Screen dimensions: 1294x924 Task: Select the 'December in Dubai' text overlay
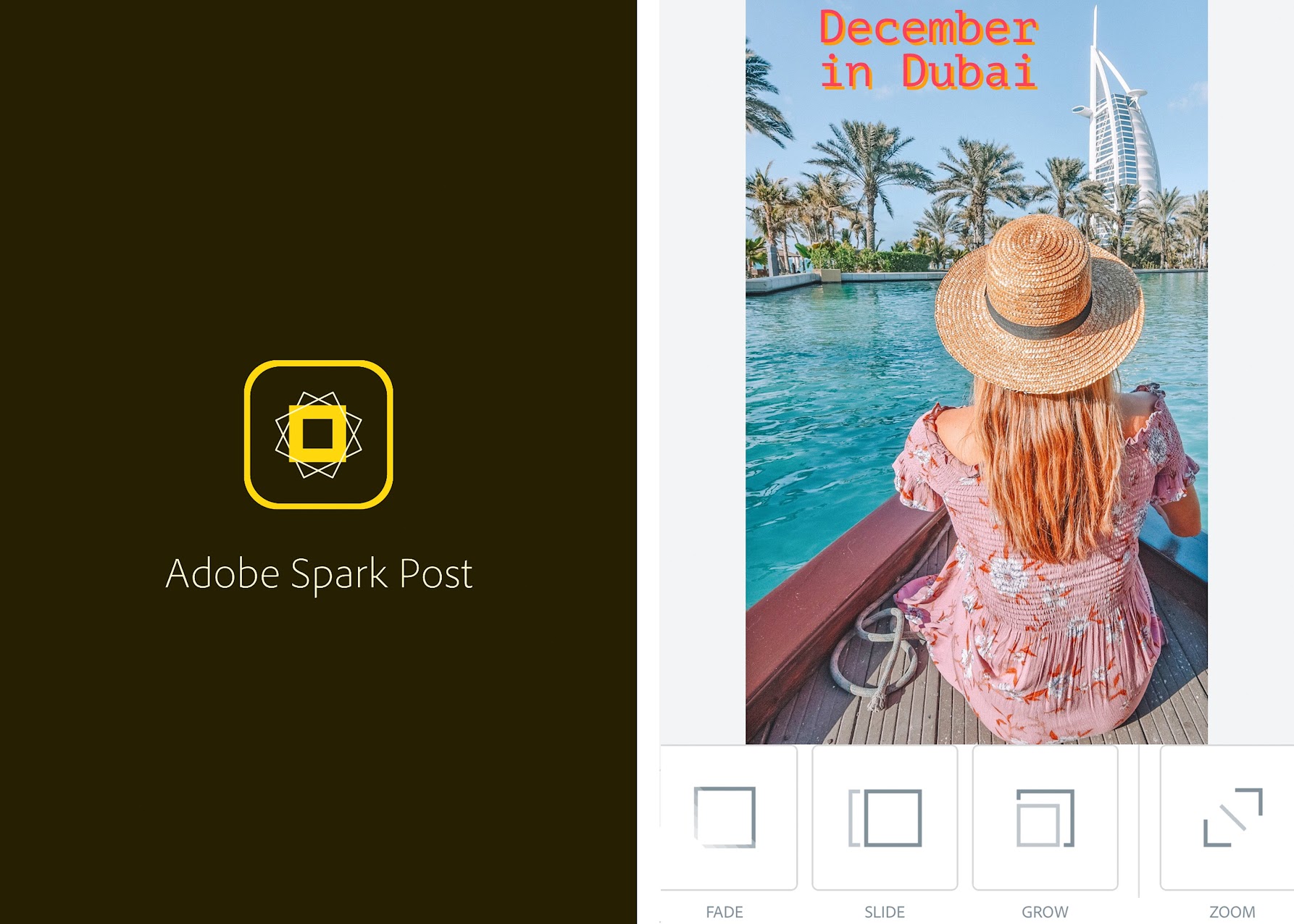click(929, 50)
